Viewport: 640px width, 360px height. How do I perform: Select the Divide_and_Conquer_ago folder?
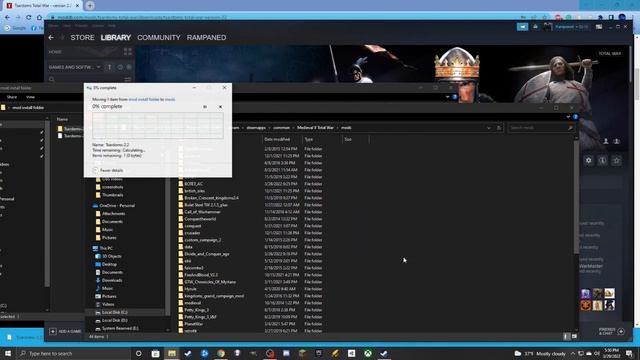click(x=207, y=254)
